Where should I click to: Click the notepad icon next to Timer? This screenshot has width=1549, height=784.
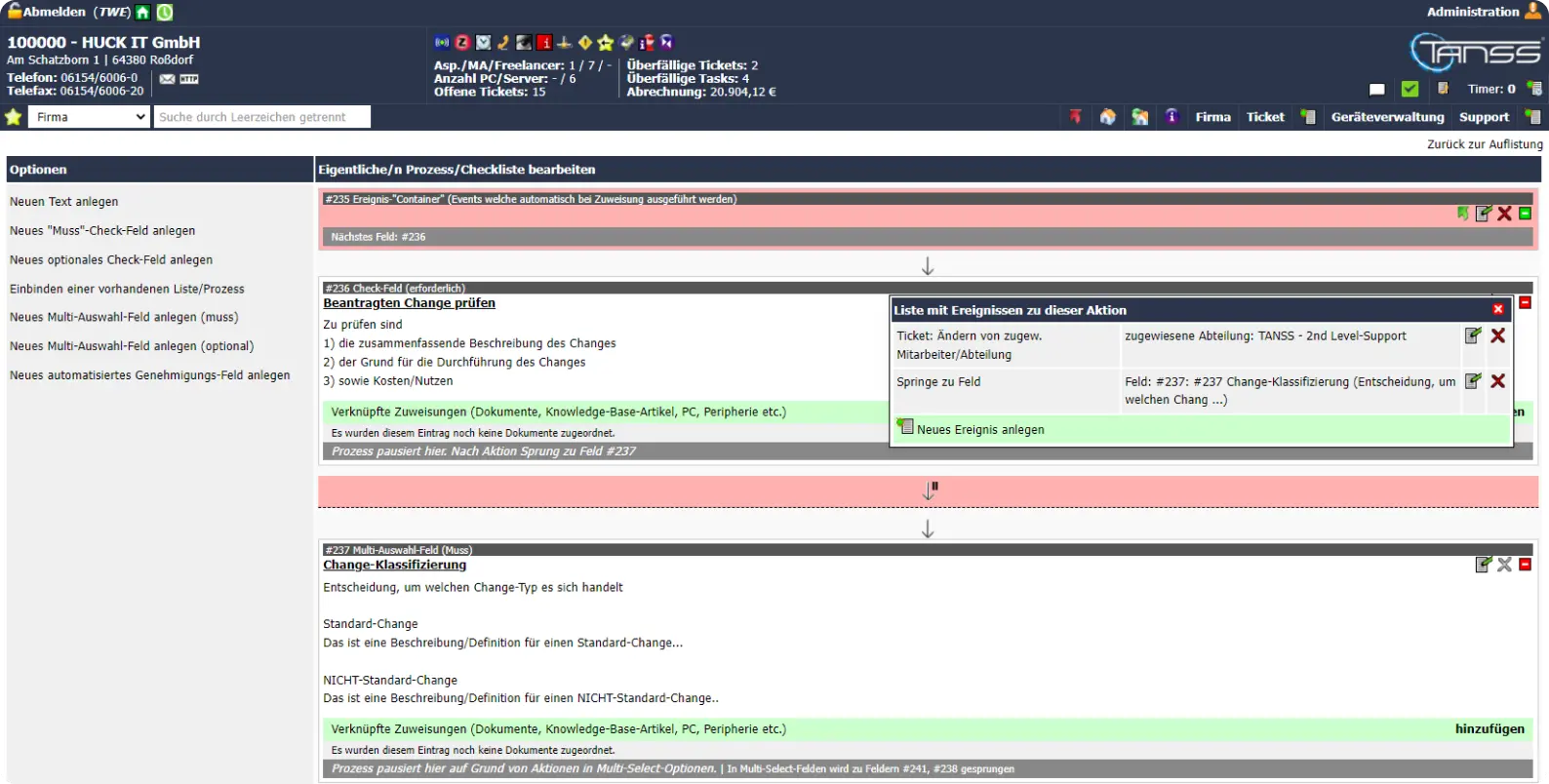pos(1443,88)
